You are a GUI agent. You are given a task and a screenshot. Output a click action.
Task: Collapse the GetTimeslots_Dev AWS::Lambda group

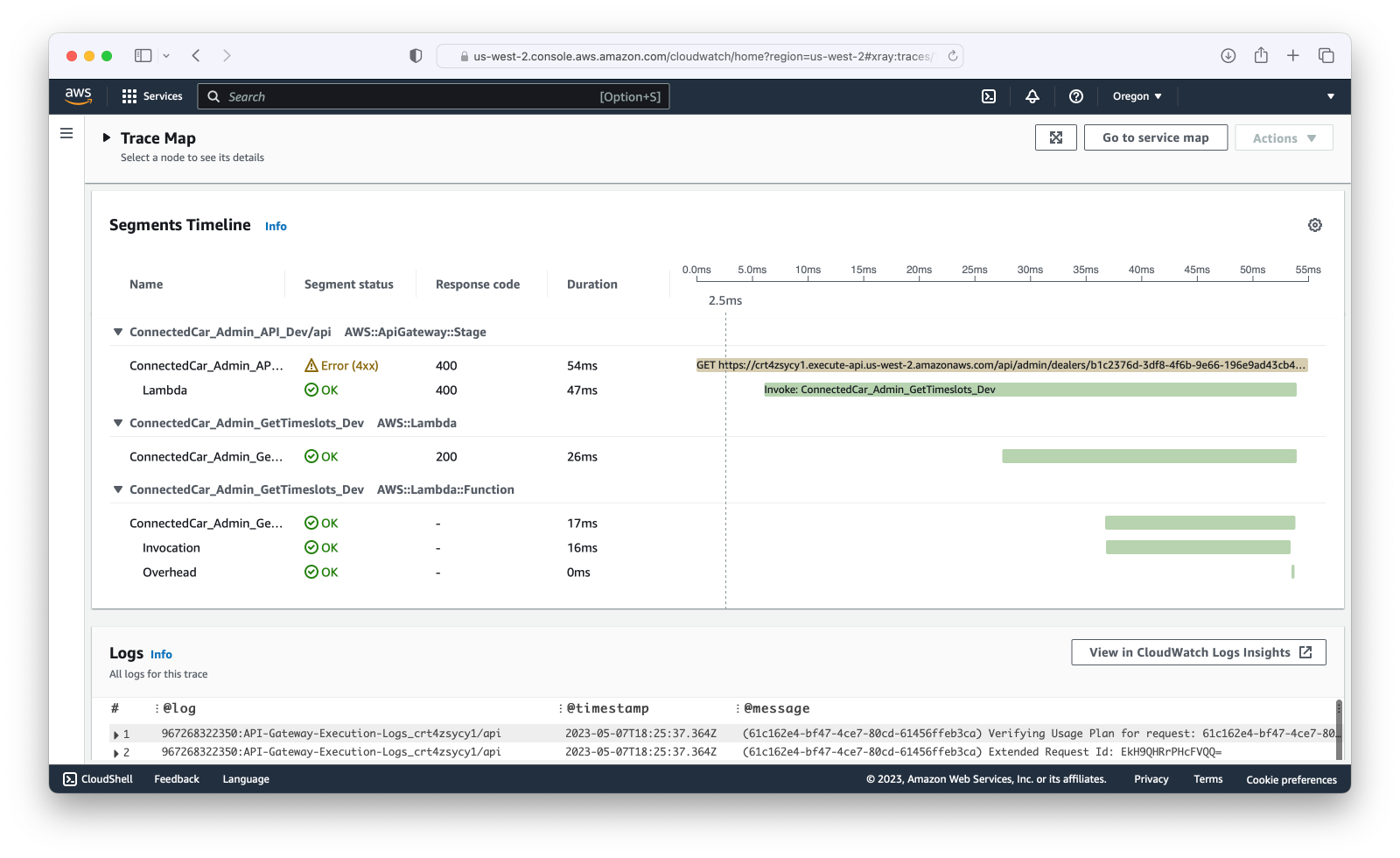117,423
